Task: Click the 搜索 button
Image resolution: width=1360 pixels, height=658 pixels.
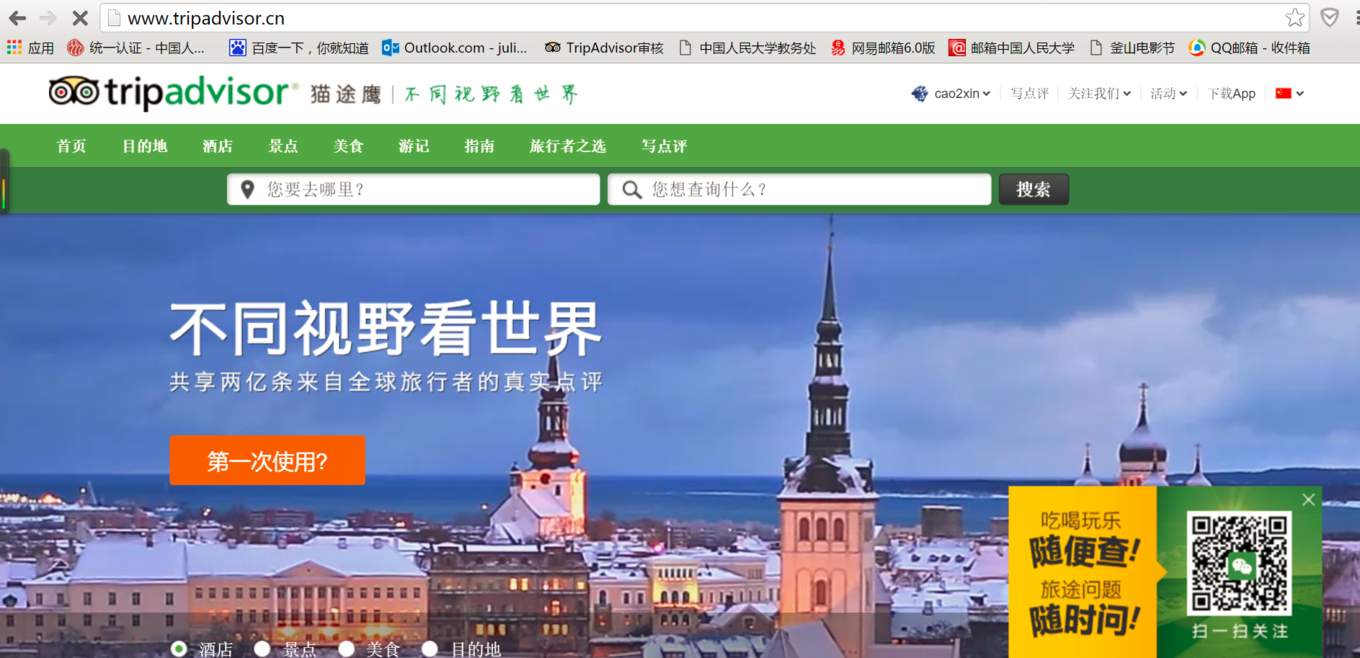Action: coord(1034,189)
